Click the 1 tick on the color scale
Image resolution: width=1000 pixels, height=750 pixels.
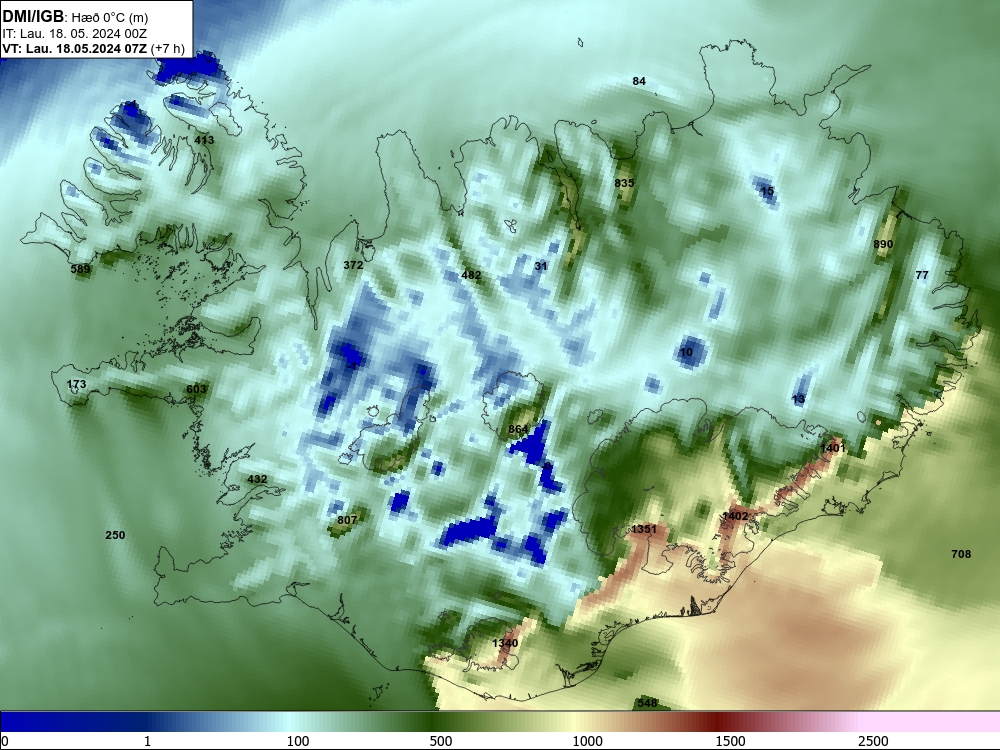(x=148, y=741)
